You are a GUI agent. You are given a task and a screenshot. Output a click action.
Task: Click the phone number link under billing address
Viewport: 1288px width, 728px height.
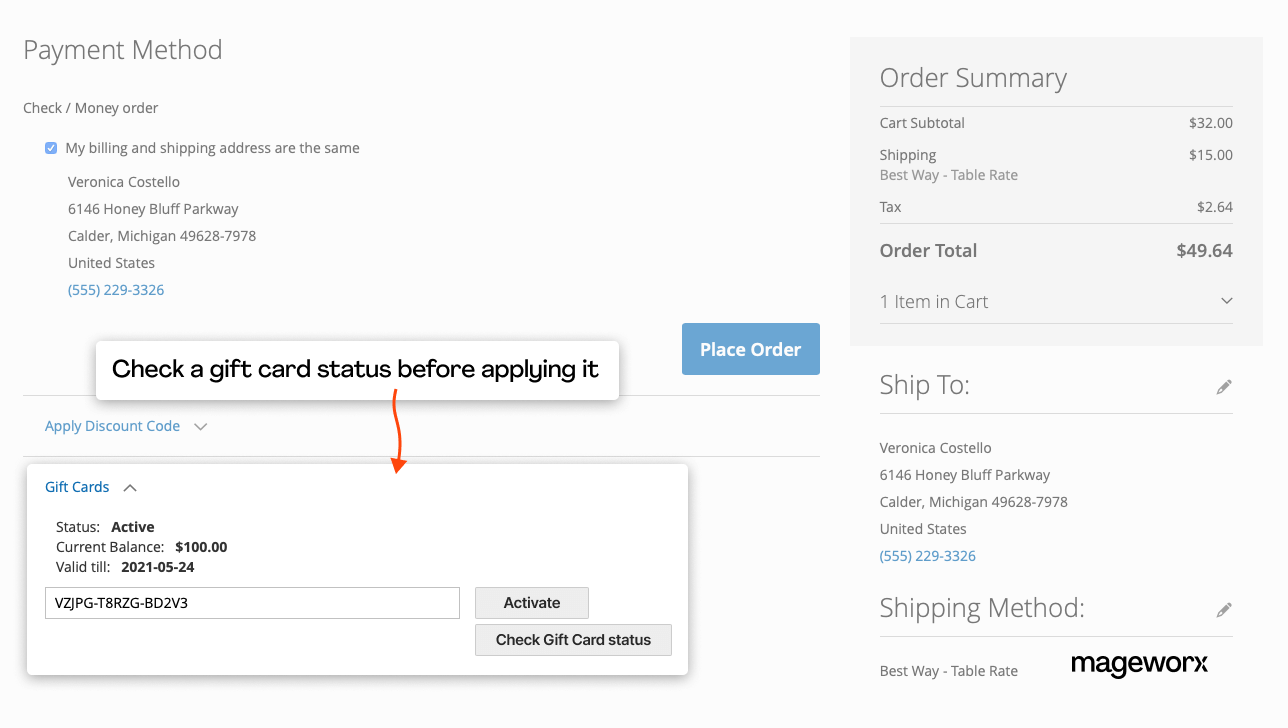coord(116,290)
